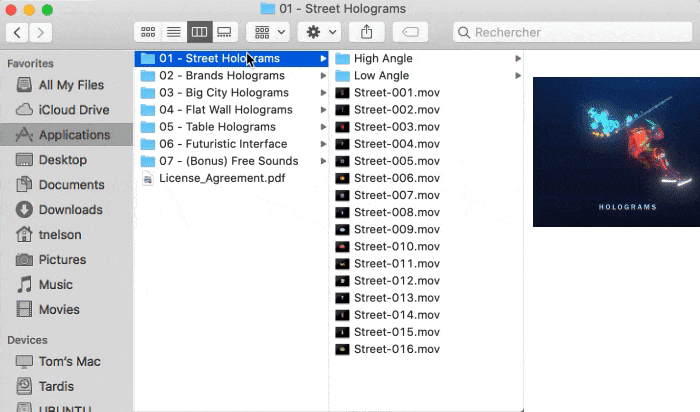Open All My Files in sidebar
Viewport: 700px width, 412px height.
67,85
